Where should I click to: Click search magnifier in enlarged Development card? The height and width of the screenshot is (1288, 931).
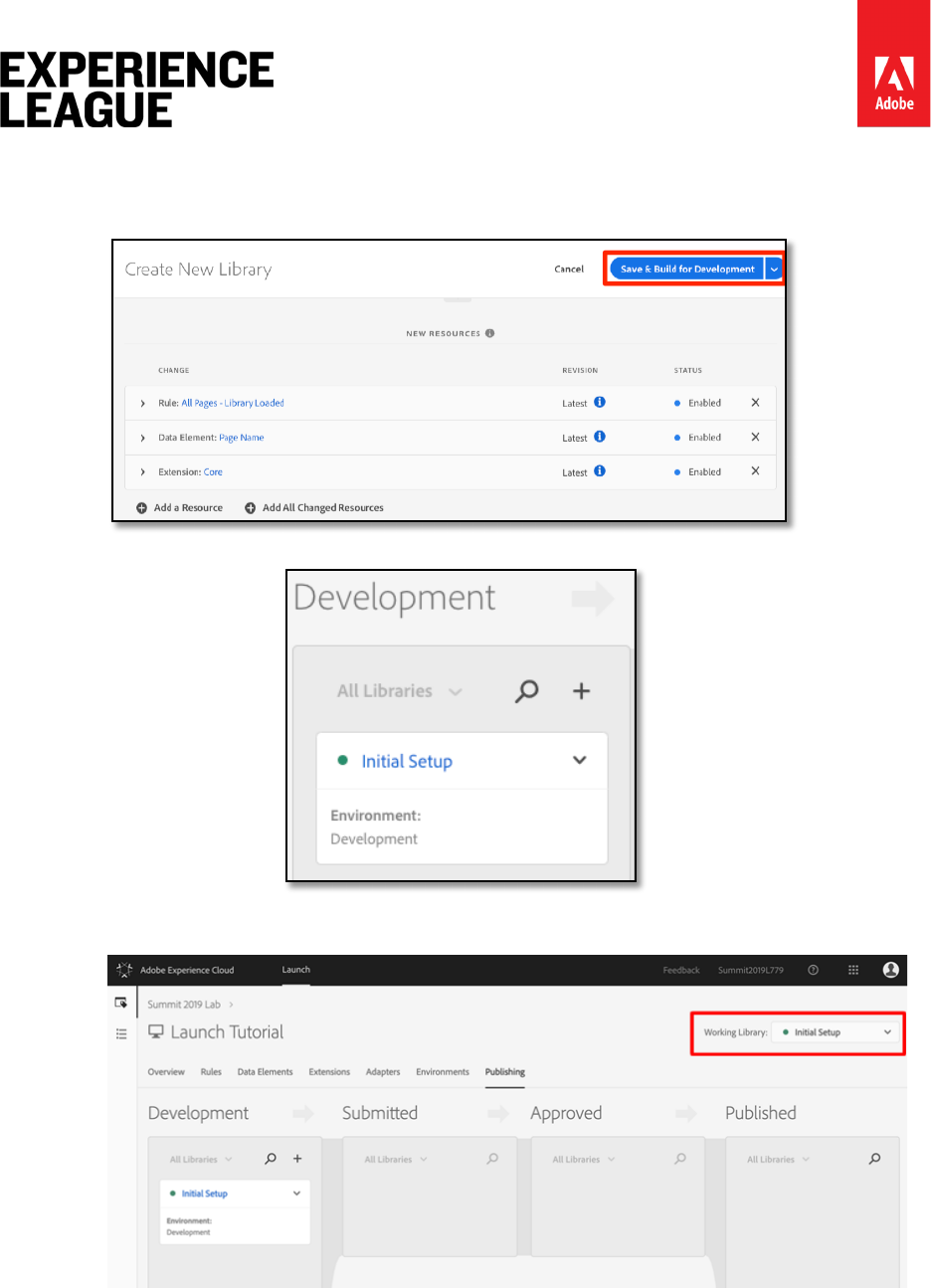526,691
